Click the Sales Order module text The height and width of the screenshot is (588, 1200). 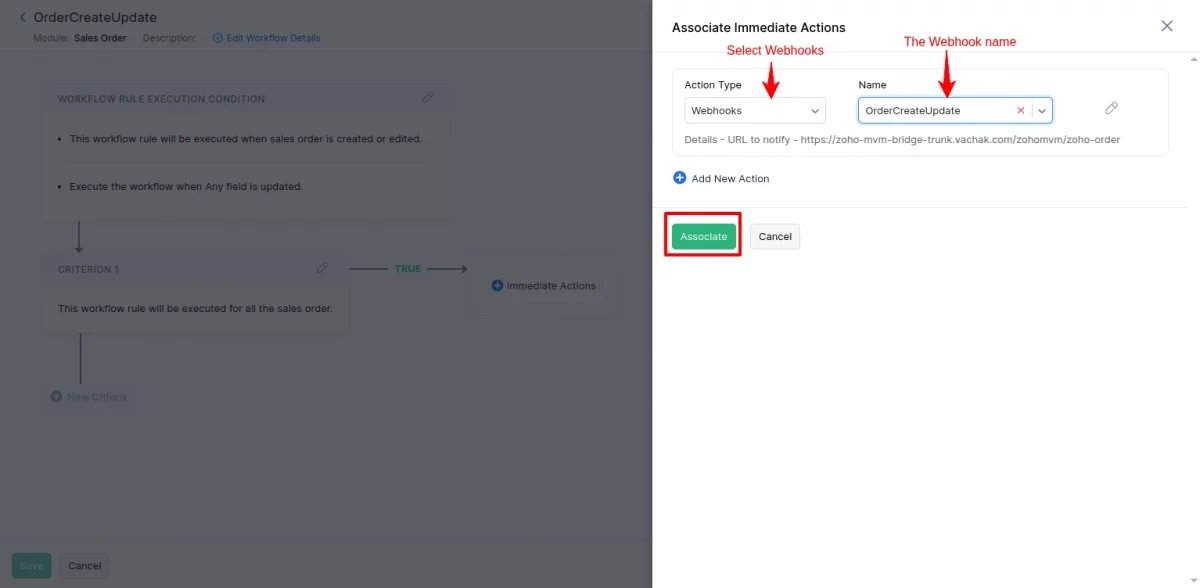point(100,38)
